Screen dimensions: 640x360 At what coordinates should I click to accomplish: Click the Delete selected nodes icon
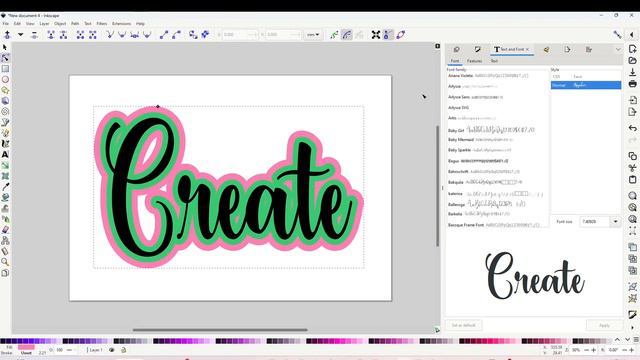coord(34,35)
